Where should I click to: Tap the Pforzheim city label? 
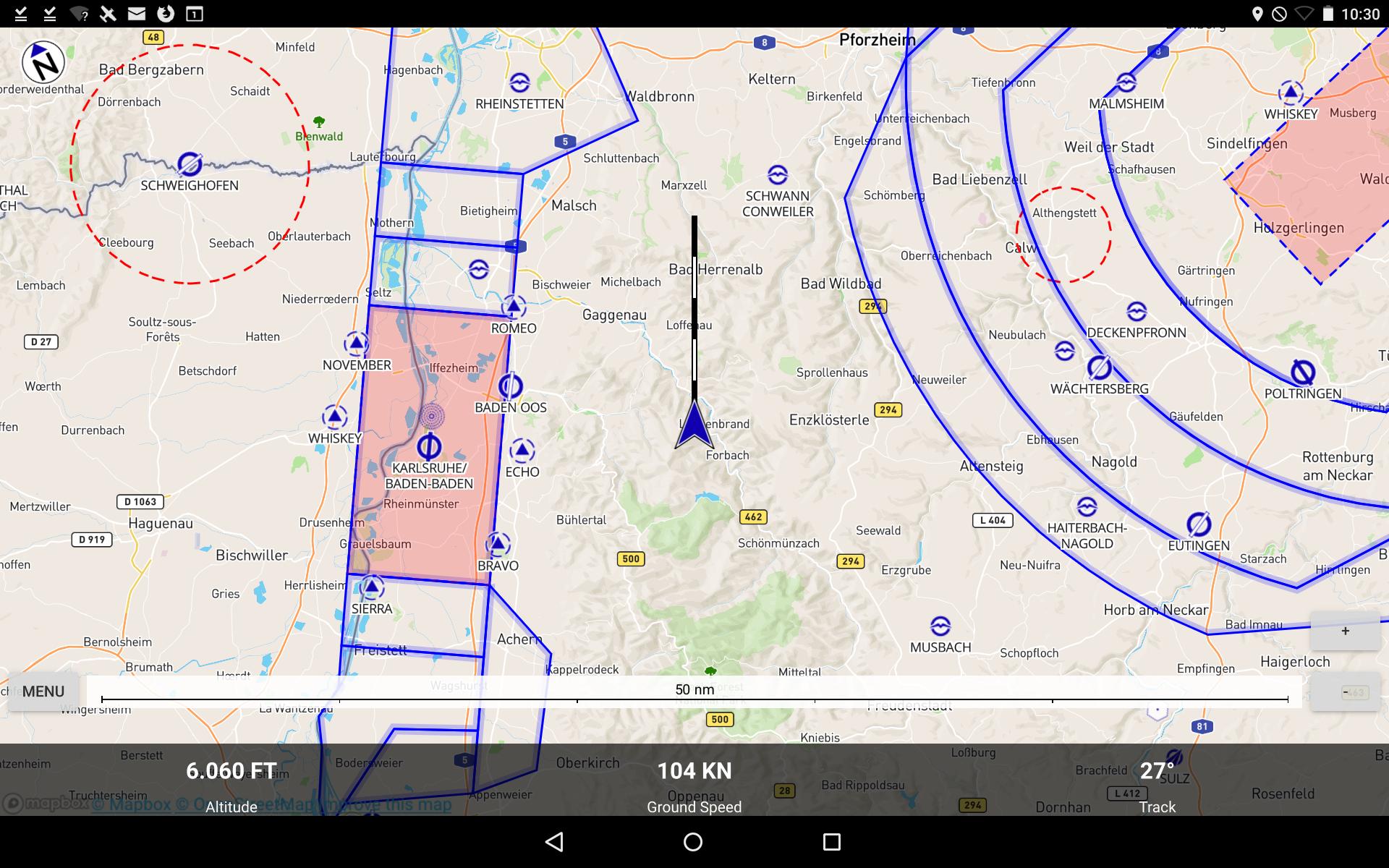click(877, 40)
